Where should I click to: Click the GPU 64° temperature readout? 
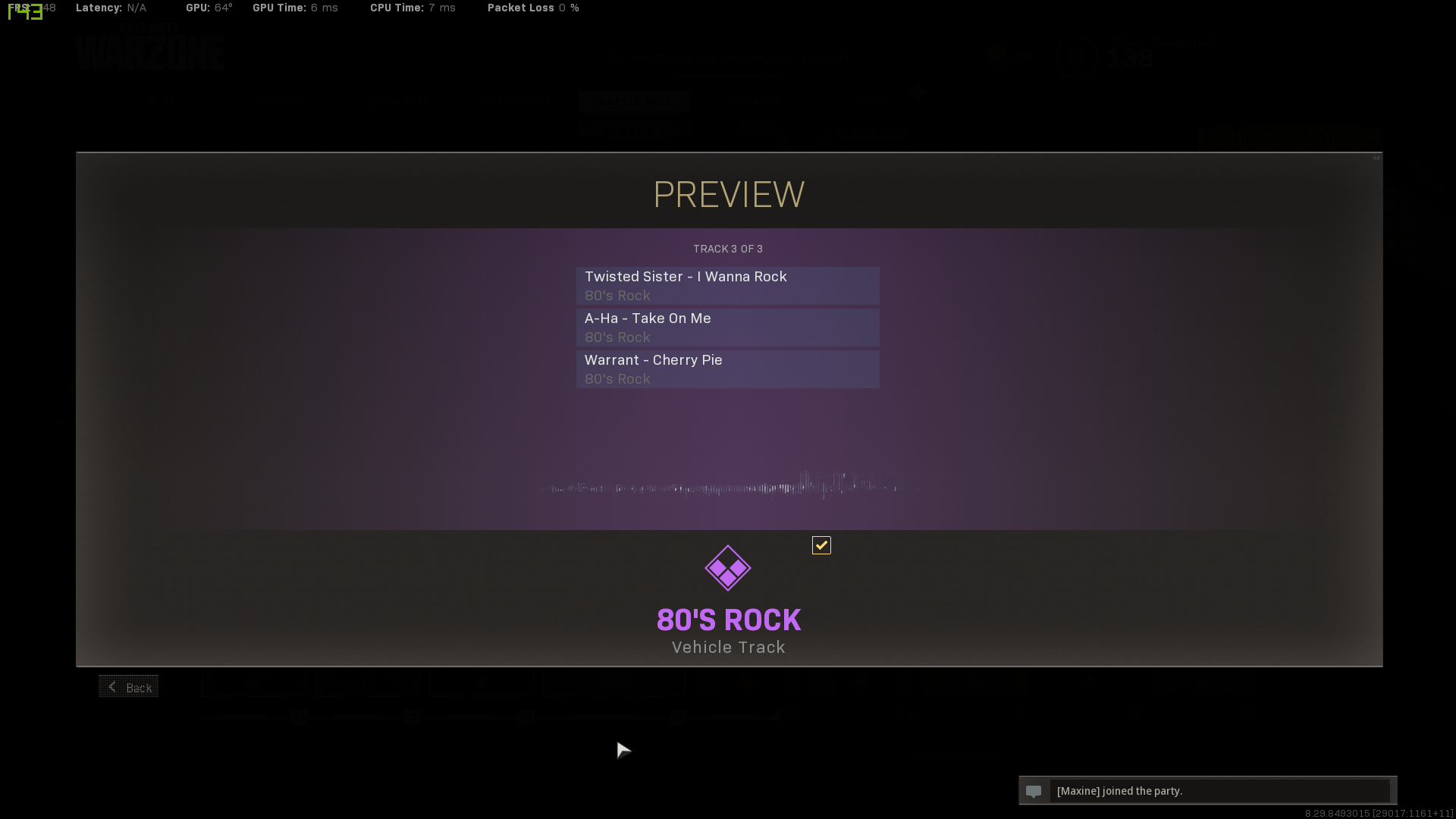point(209,8)
